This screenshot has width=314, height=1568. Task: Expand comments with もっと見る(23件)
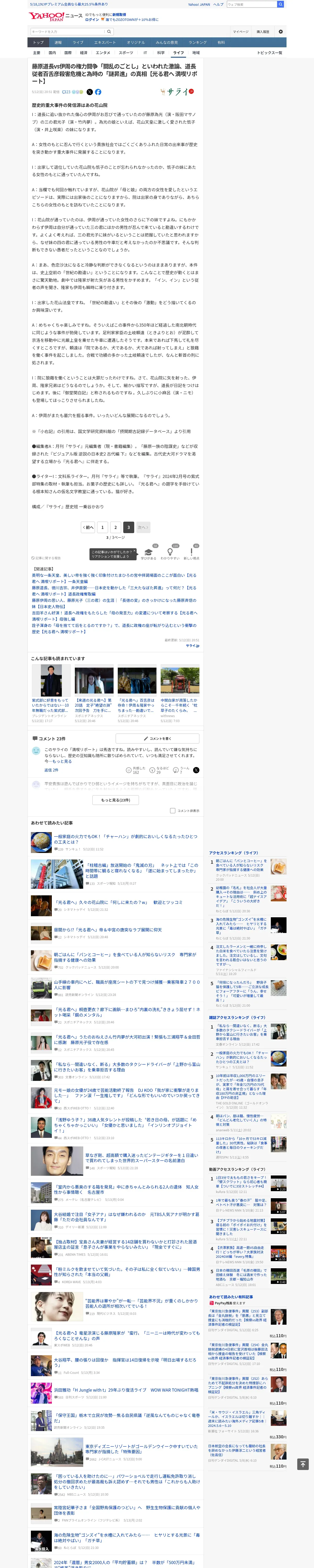tap(116, 800)
